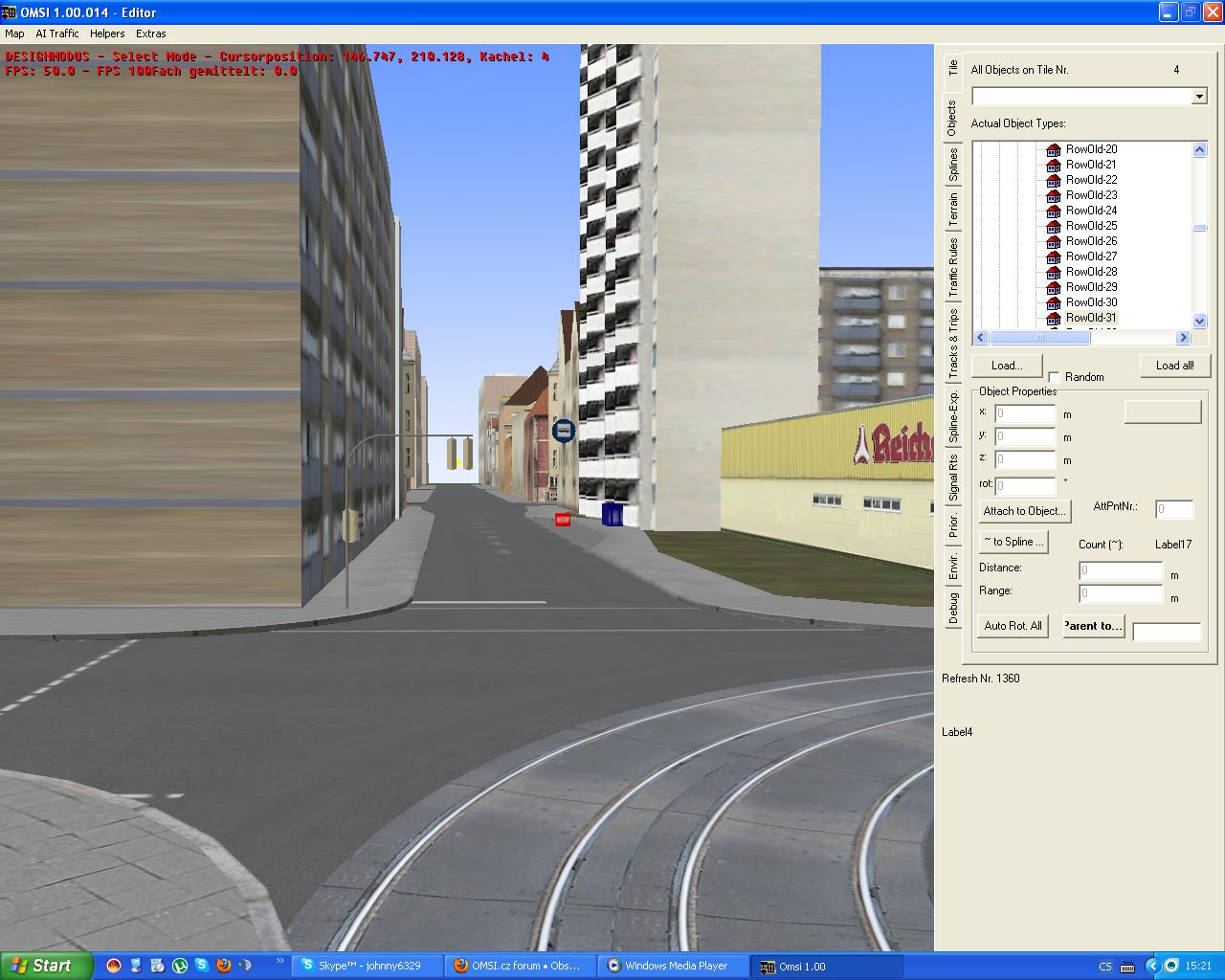Click the uTorrent quick launch icon
The image size is (1225, 980).
coord(180,966)
